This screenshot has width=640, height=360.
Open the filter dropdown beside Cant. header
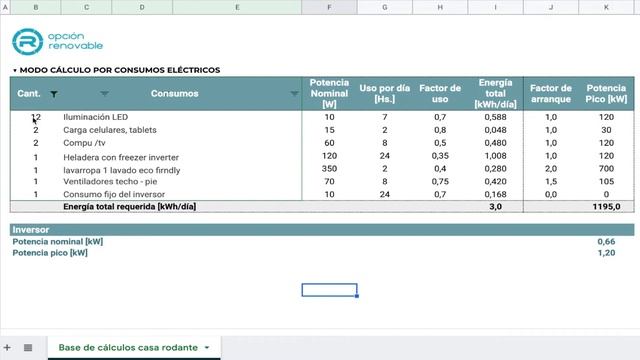pos(104,94)
